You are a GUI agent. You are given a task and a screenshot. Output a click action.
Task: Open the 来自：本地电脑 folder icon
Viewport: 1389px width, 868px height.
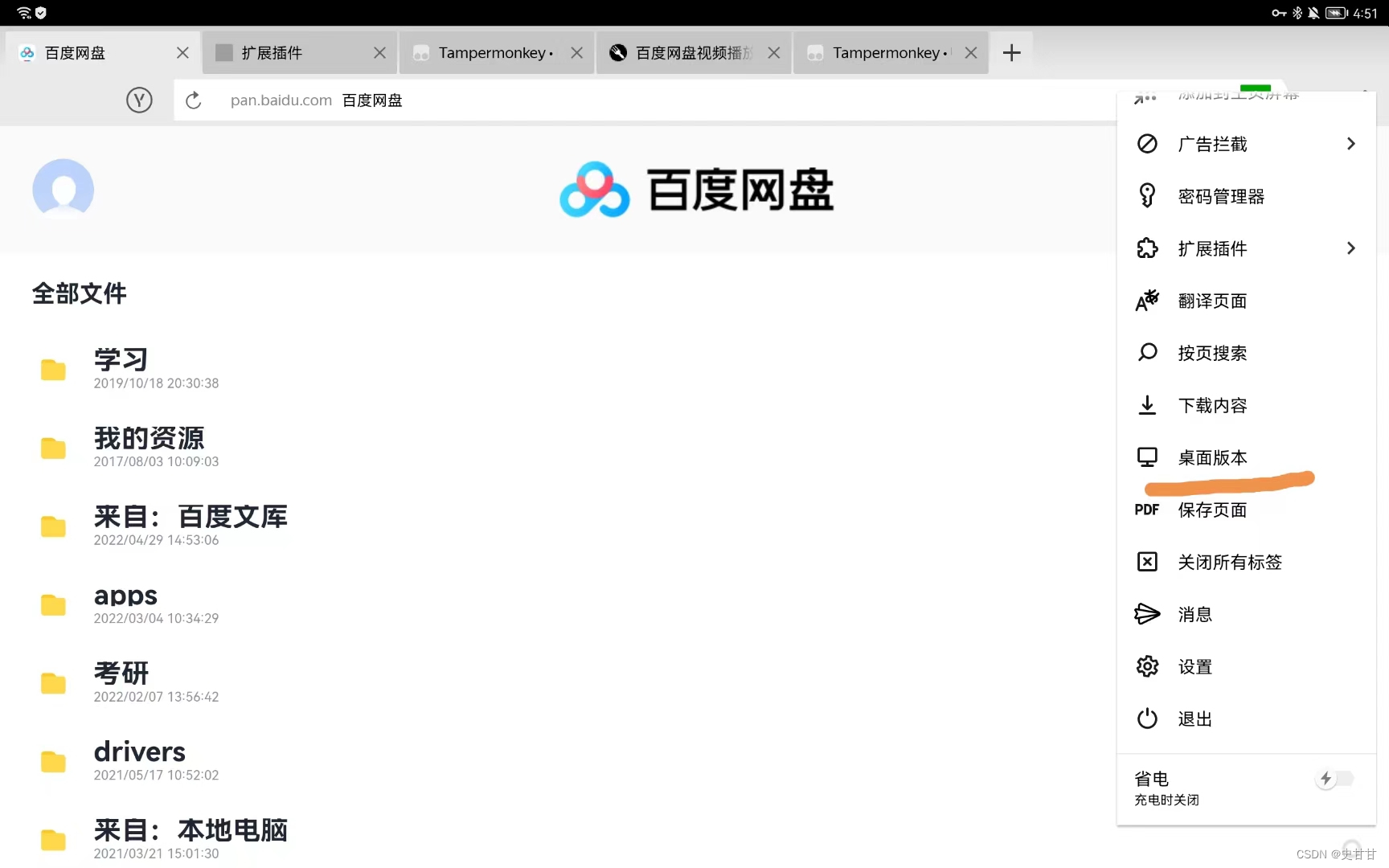pyautogui.click(x=53, y=840)
